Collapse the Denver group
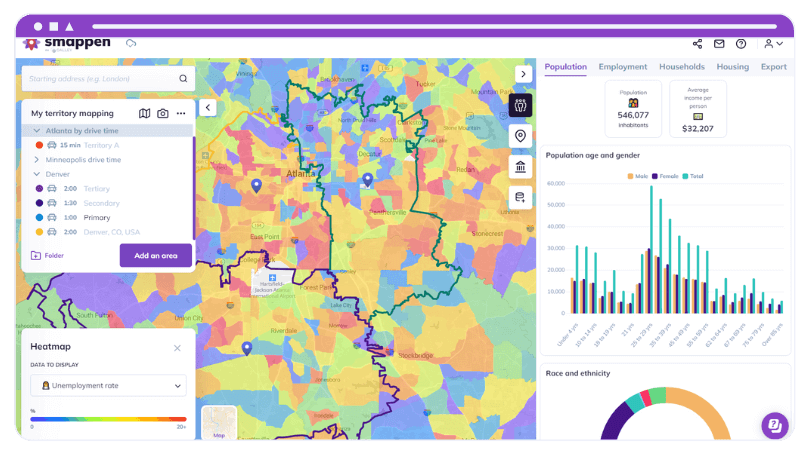The image size is (810, 454). pos(37,174)
